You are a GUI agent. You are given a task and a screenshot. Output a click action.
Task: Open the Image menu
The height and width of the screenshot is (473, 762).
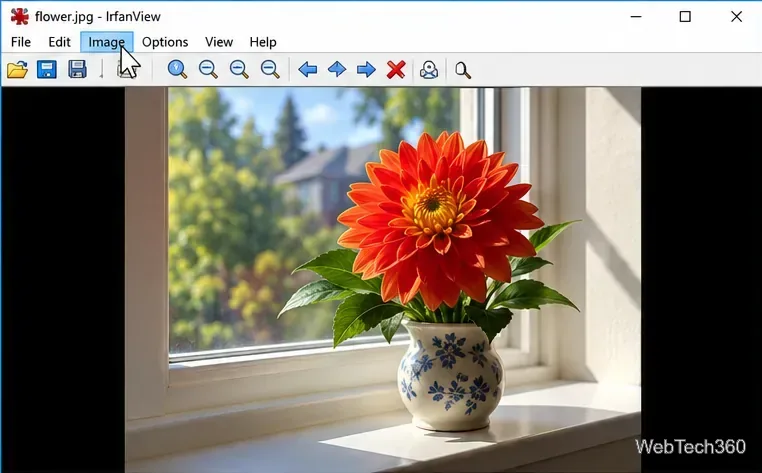click(x=106, y=42)
